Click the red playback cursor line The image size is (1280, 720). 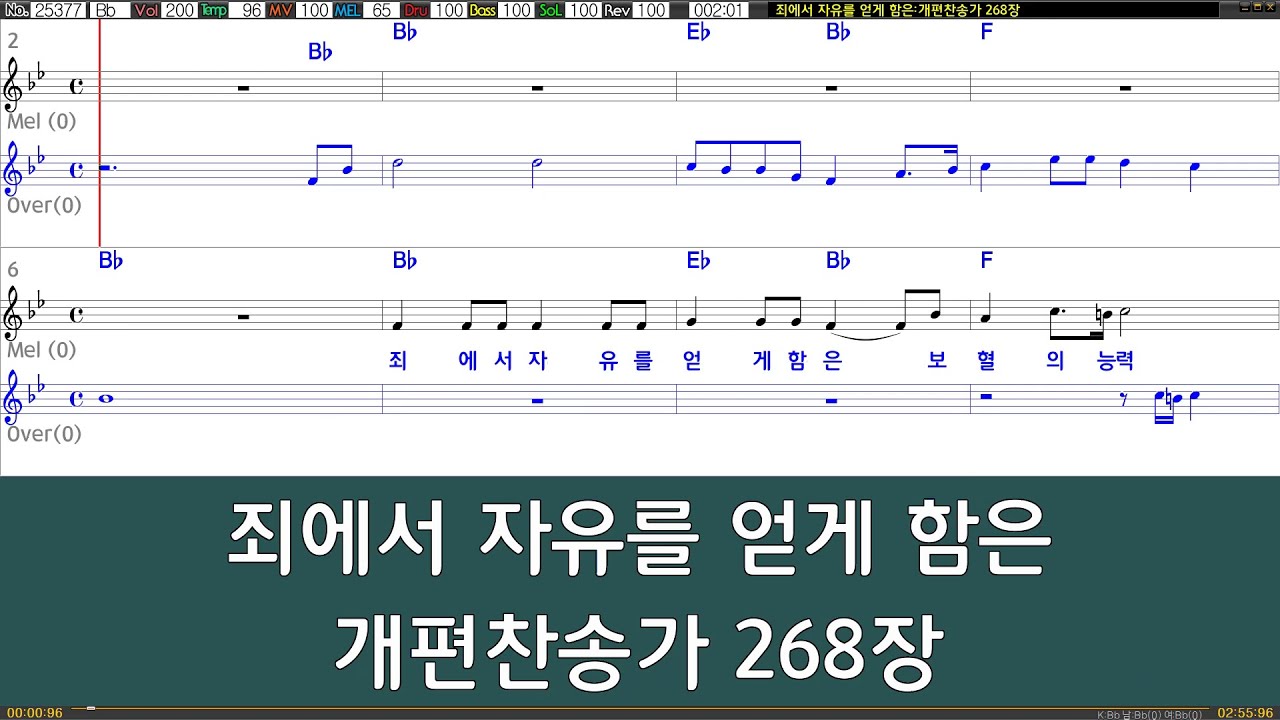99,132
